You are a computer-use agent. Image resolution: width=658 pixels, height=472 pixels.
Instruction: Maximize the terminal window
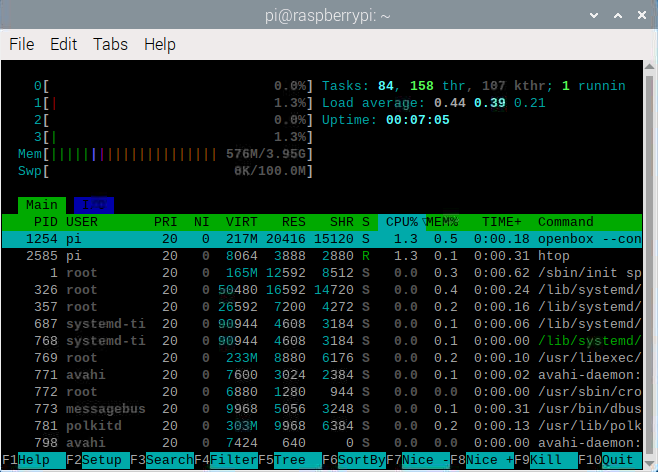619,15
